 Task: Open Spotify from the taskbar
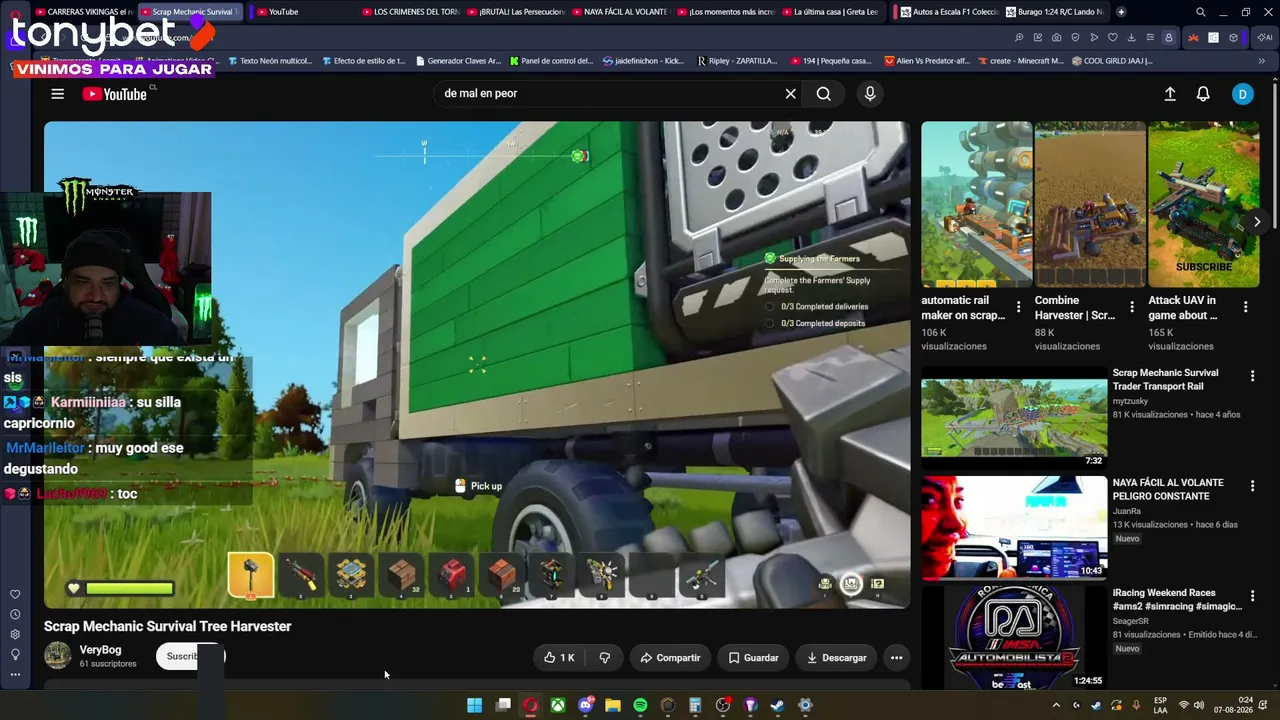click(640, 705)
